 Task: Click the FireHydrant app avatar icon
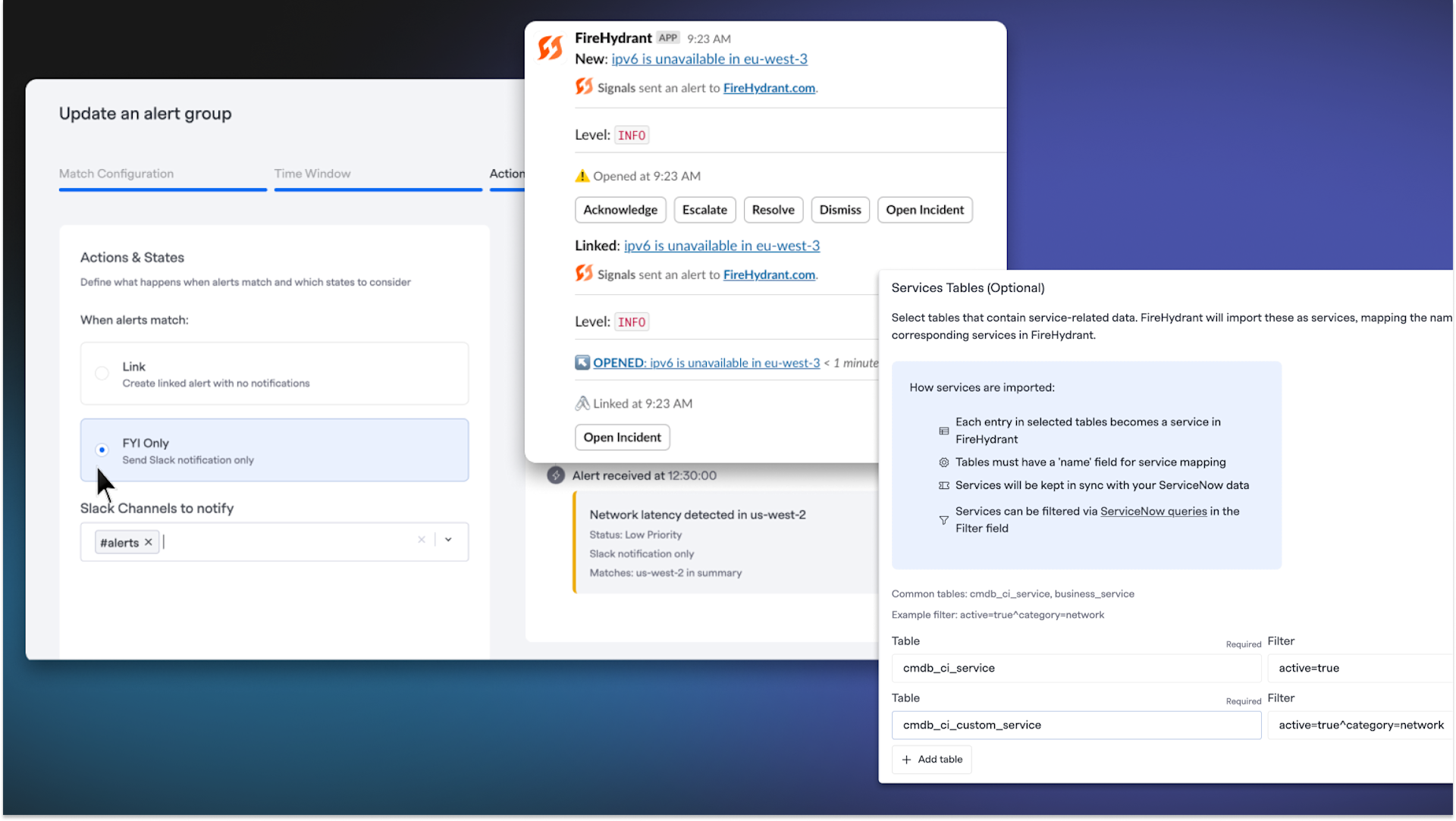pyautogui.click(x=551, y=48)
